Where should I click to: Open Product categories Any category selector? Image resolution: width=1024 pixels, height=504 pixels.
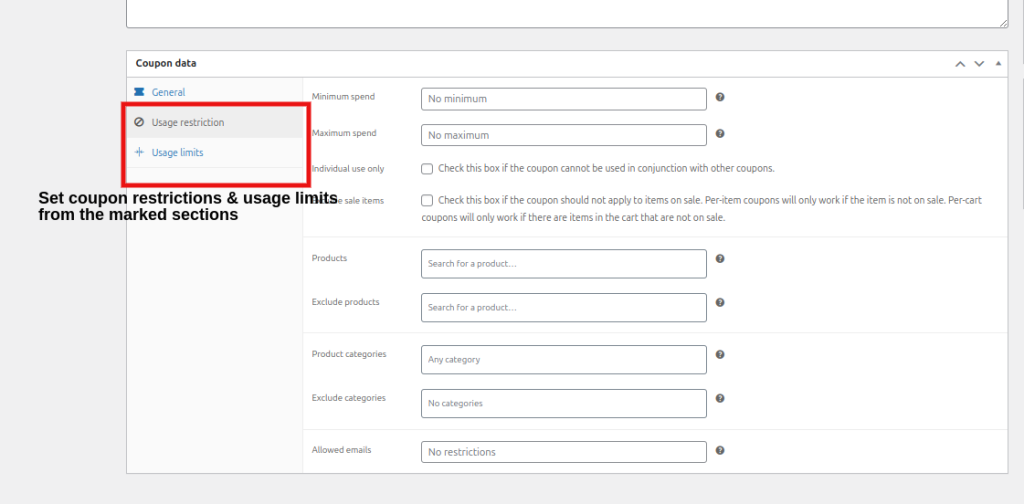[x=564, y=360]
